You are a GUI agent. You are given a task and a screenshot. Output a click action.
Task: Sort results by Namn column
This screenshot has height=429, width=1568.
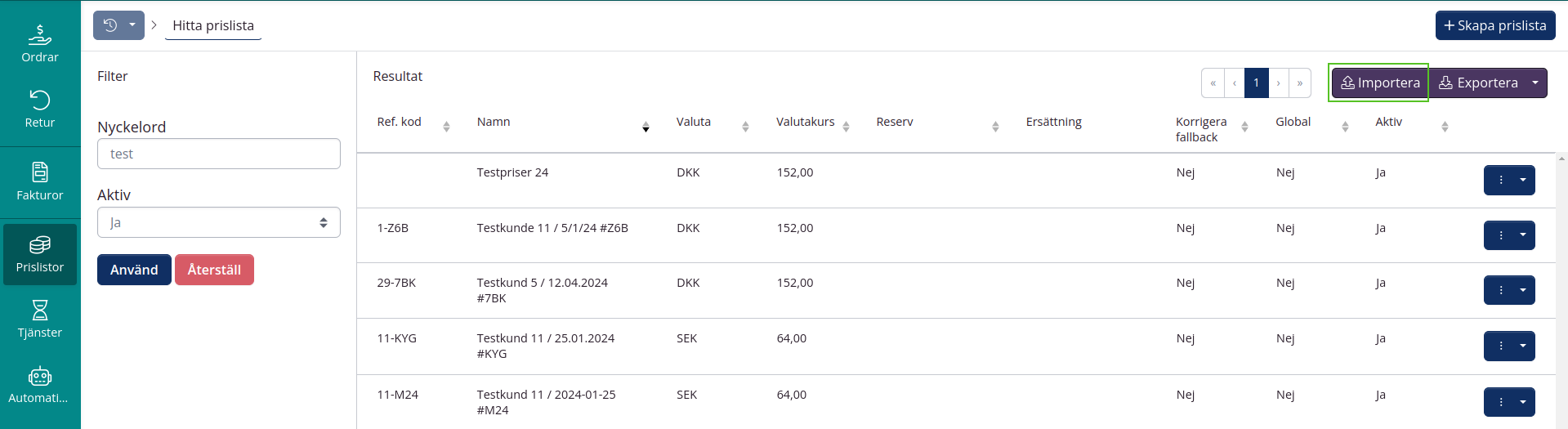point(646,127)
